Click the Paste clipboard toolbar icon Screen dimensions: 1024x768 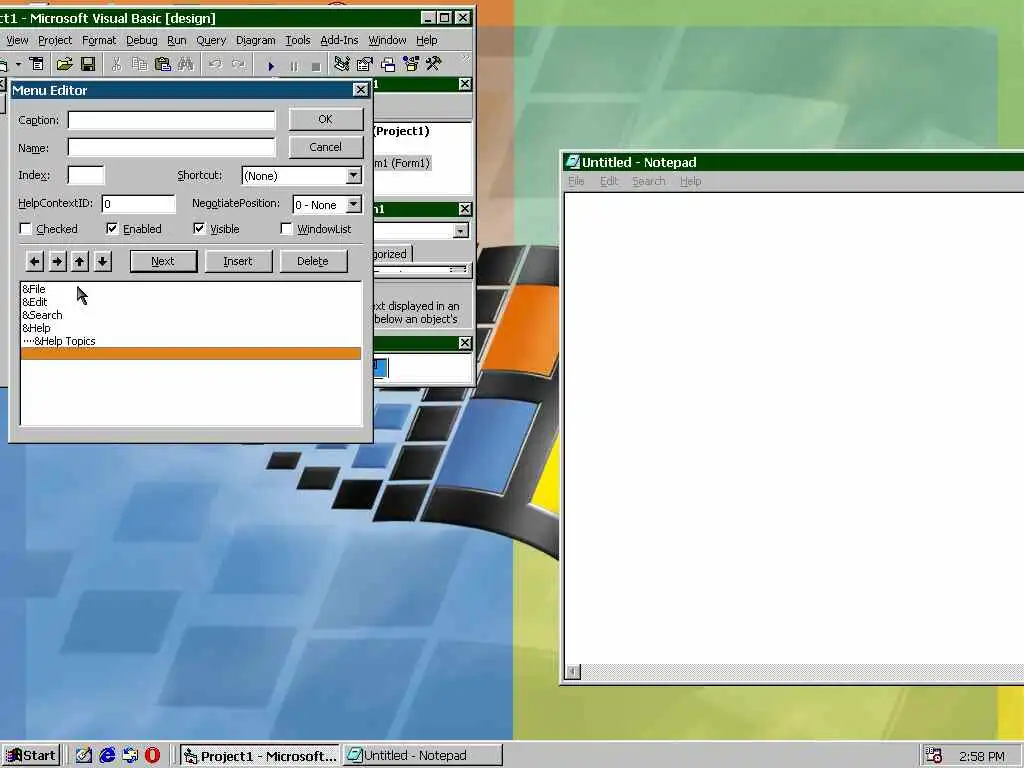pos(163,64)
